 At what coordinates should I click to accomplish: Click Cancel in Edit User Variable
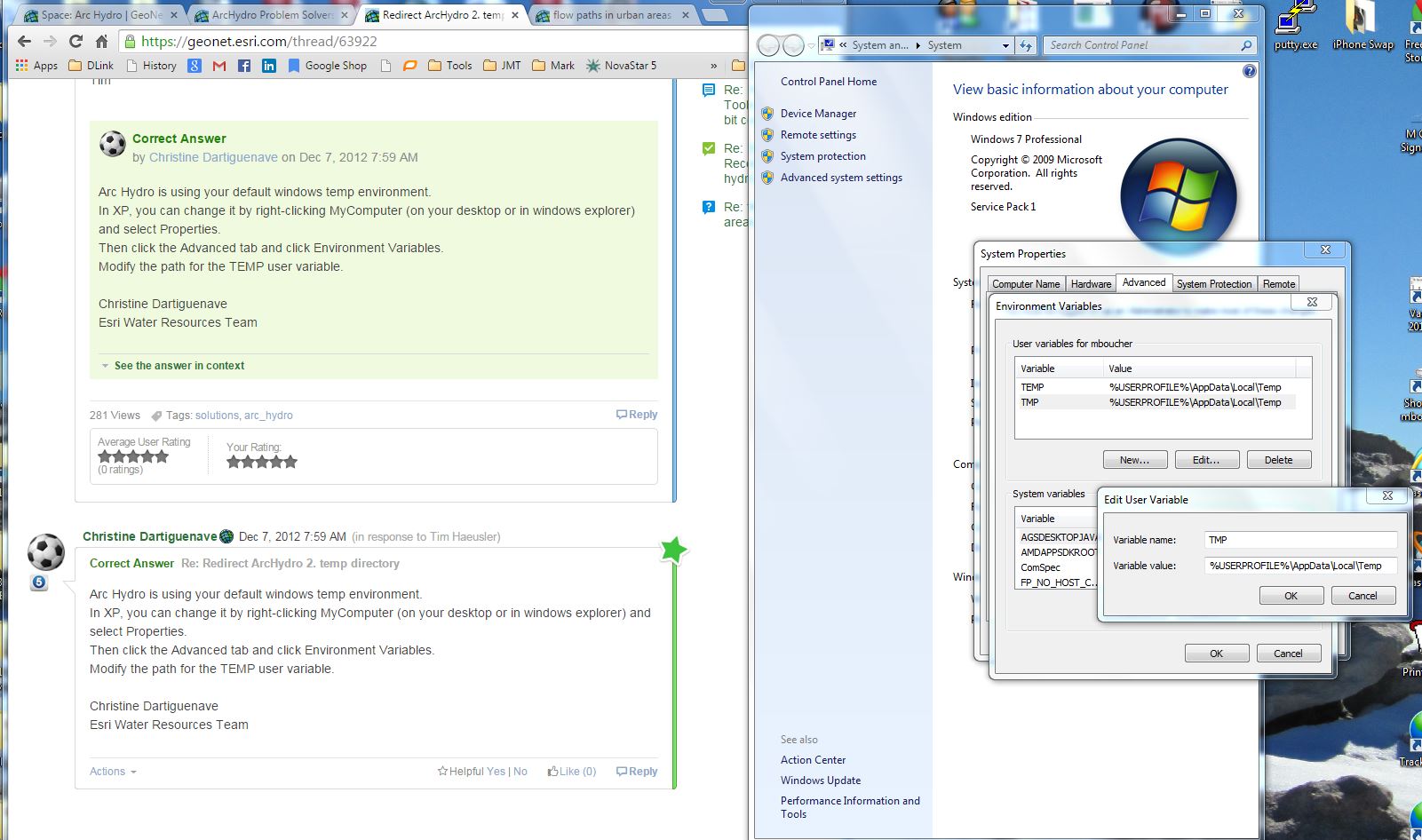pos(1362,596)
